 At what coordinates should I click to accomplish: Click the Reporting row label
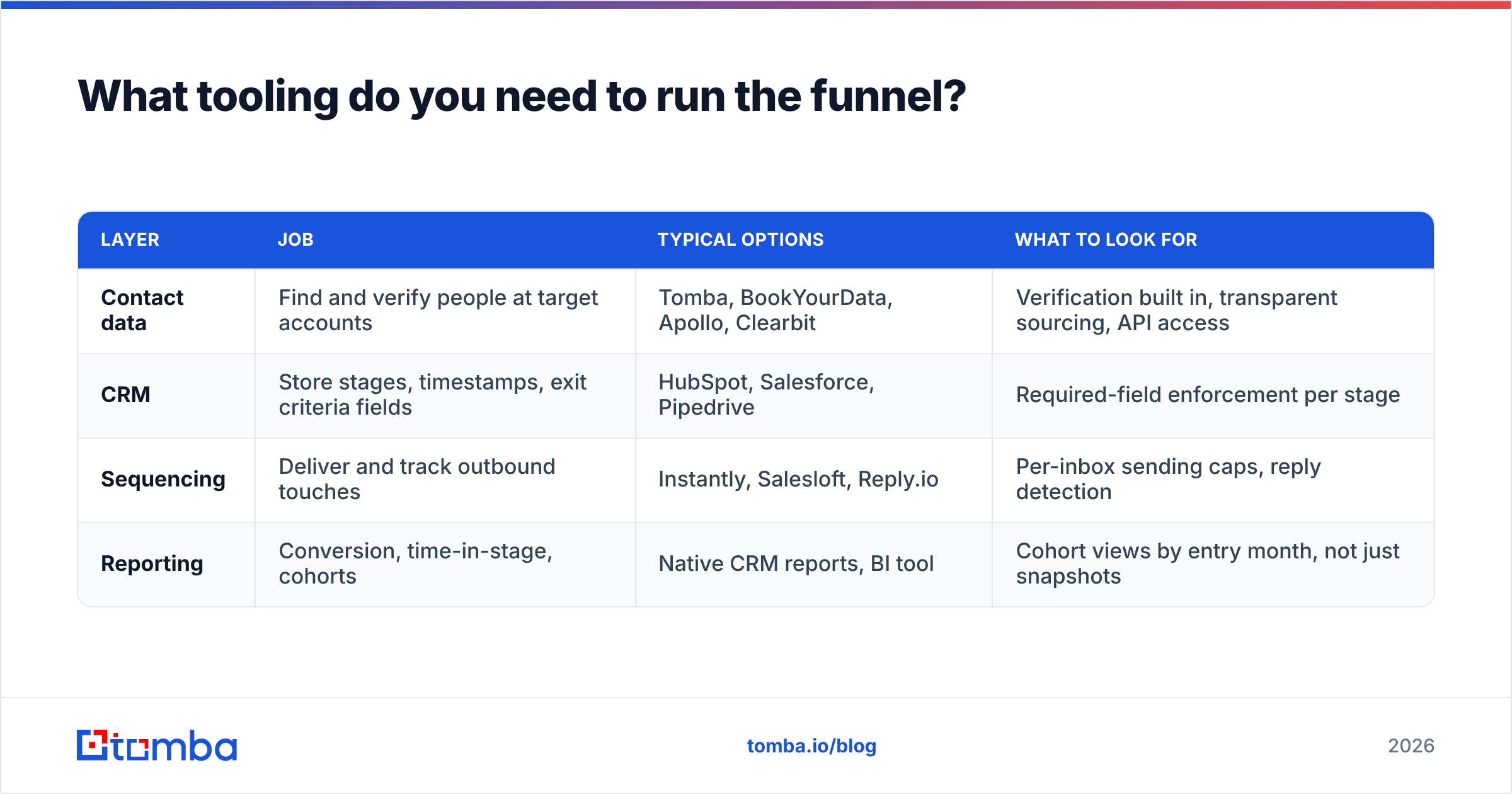point(152,564)
